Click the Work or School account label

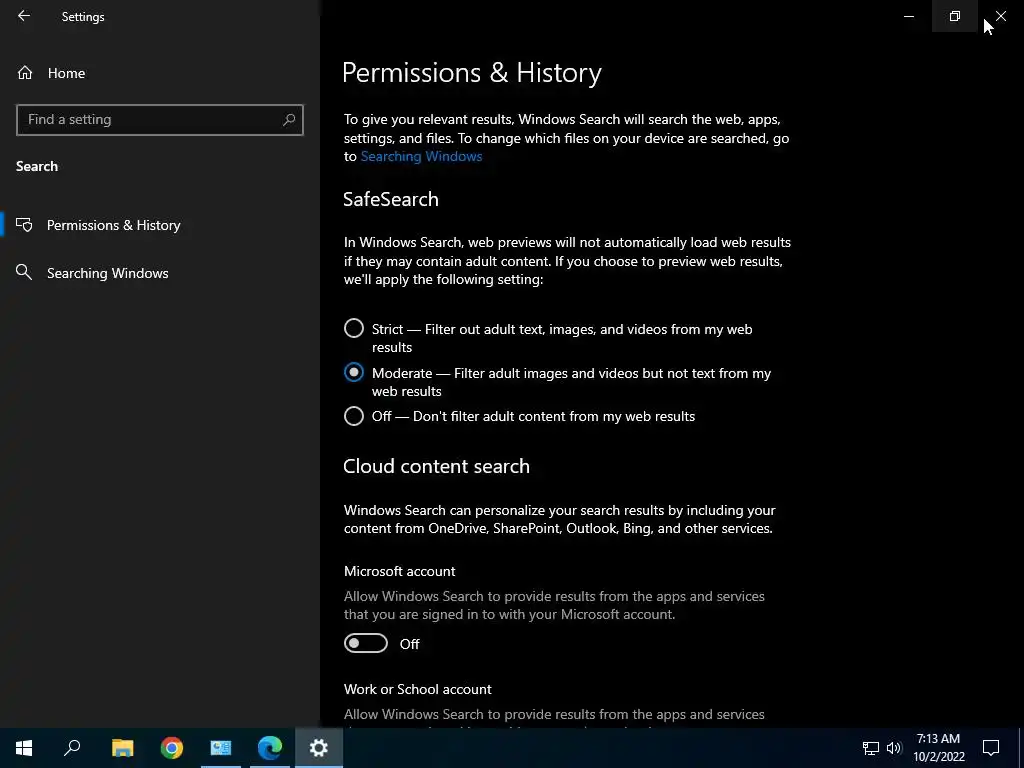coord(417,689)
